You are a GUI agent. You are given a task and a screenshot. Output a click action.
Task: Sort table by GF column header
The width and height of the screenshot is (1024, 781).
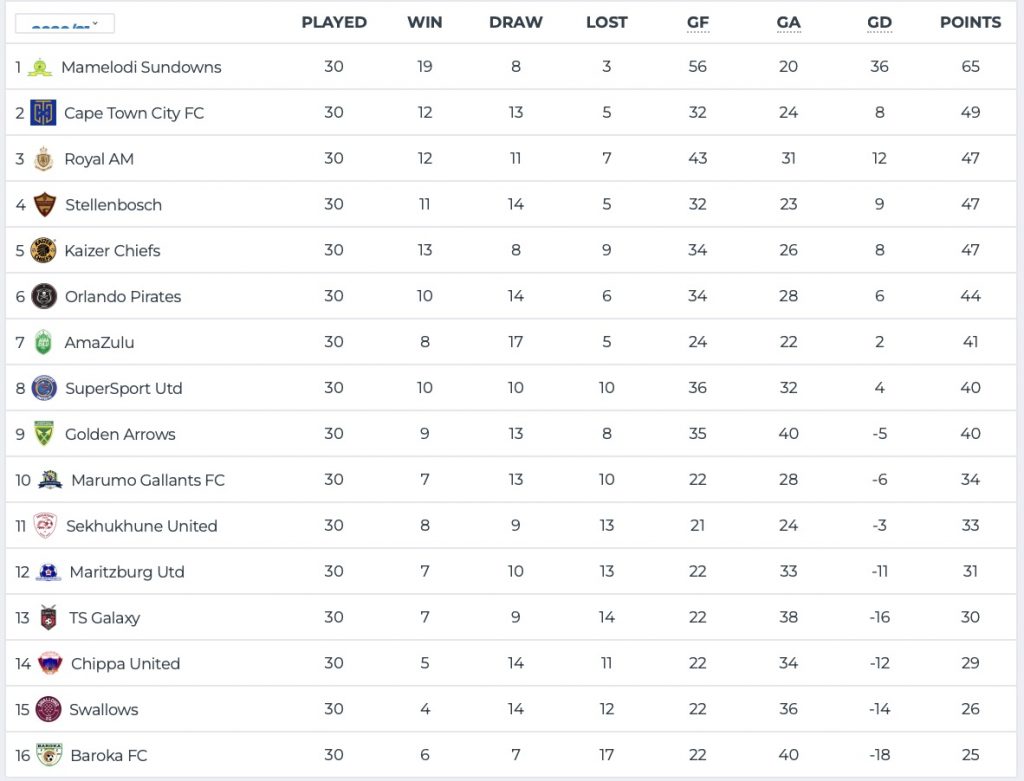pos(698,22)
